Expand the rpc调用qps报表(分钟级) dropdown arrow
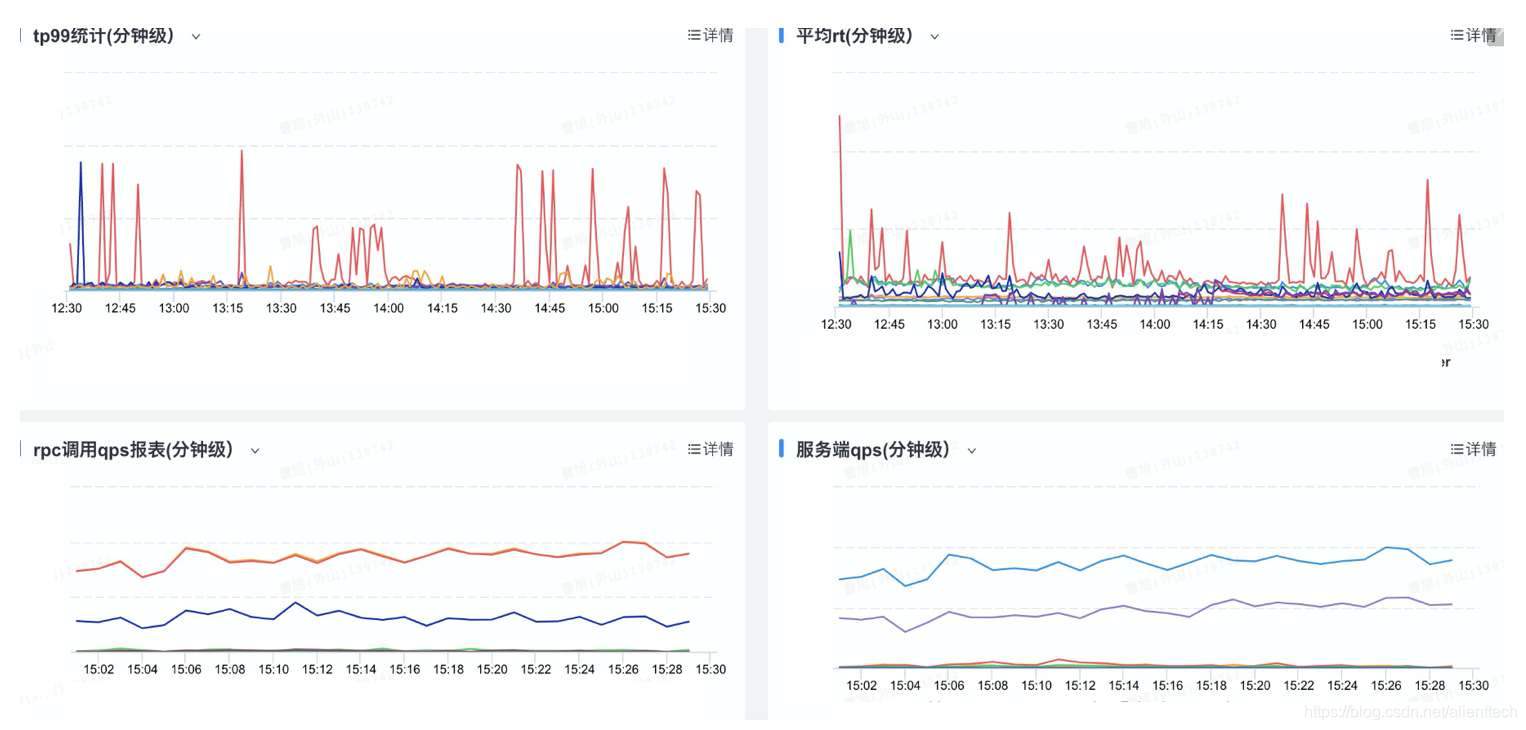This screenshot has height=730, width=1526. click(x=255, y=451)
